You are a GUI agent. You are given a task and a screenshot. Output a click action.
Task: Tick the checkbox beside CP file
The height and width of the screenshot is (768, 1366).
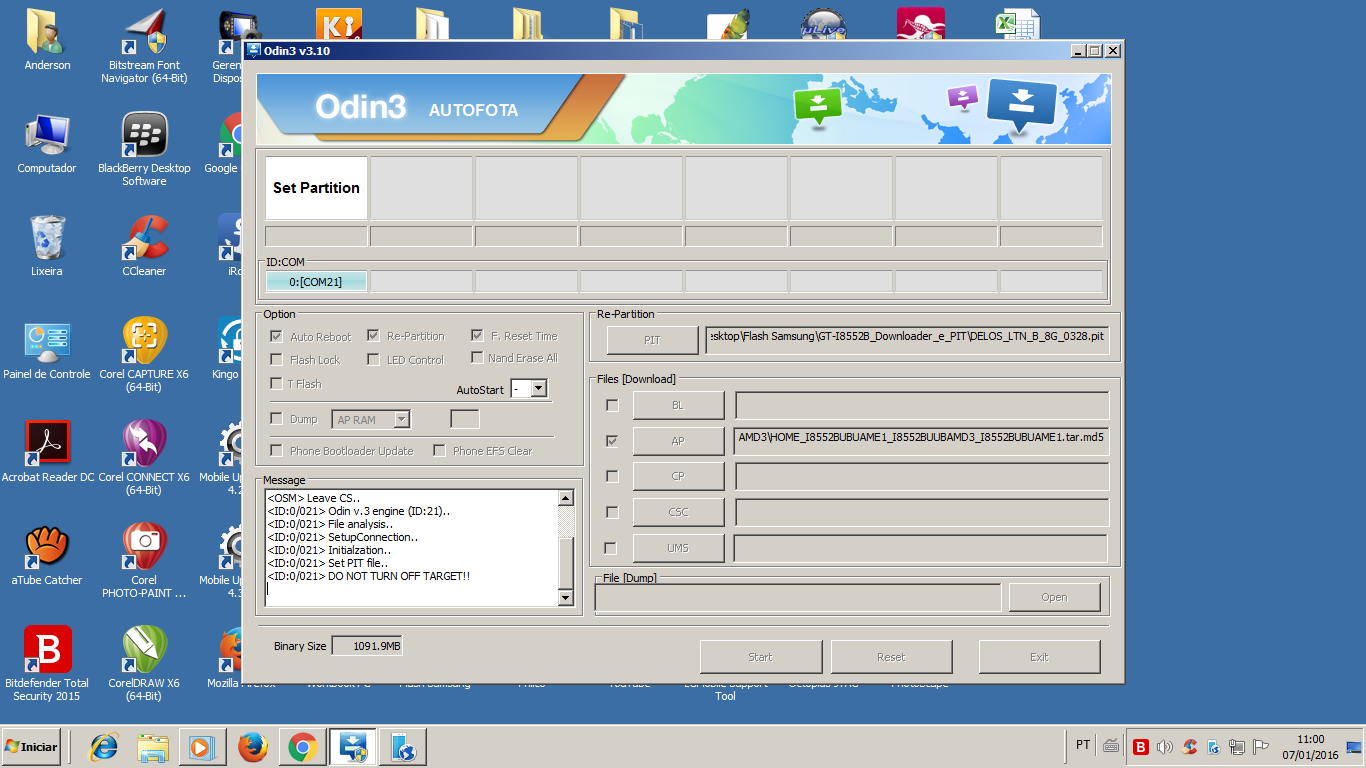[x=612, y=476]
